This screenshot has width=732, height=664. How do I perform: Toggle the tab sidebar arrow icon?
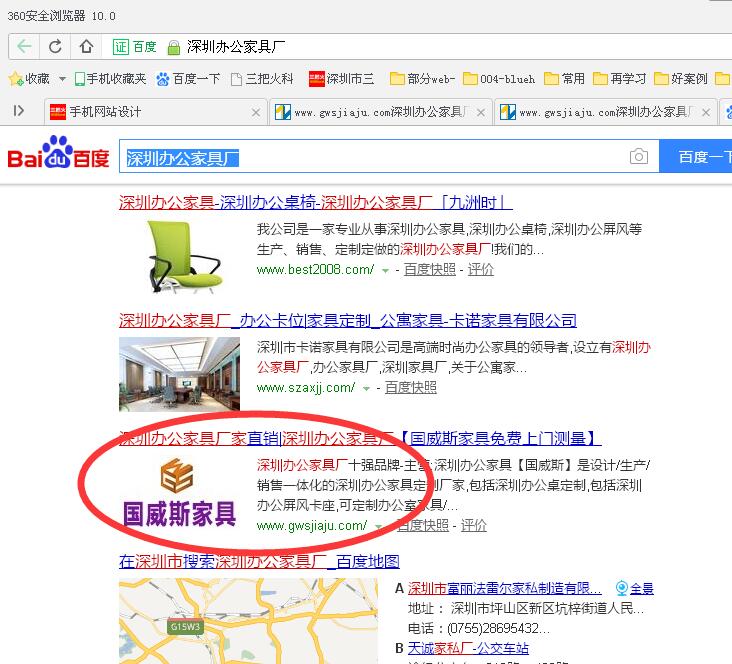pyautogui.click(x=19, y=111)
